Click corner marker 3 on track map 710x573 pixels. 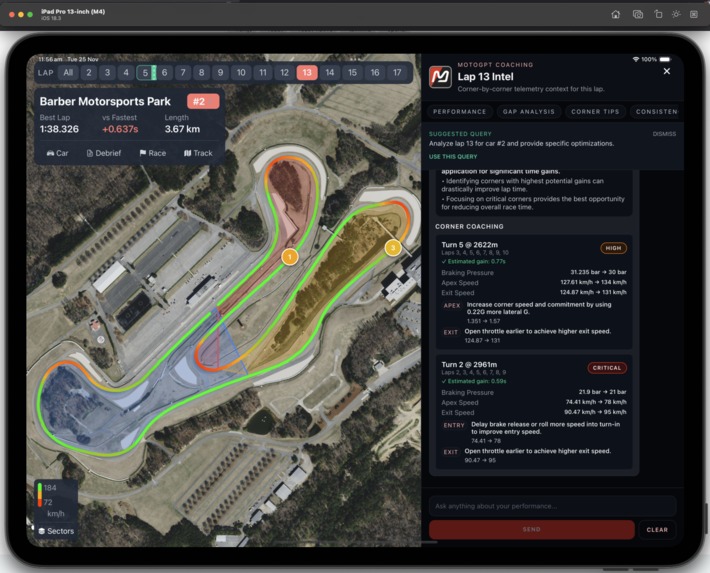pyautogui.click(x=393, y=248)
